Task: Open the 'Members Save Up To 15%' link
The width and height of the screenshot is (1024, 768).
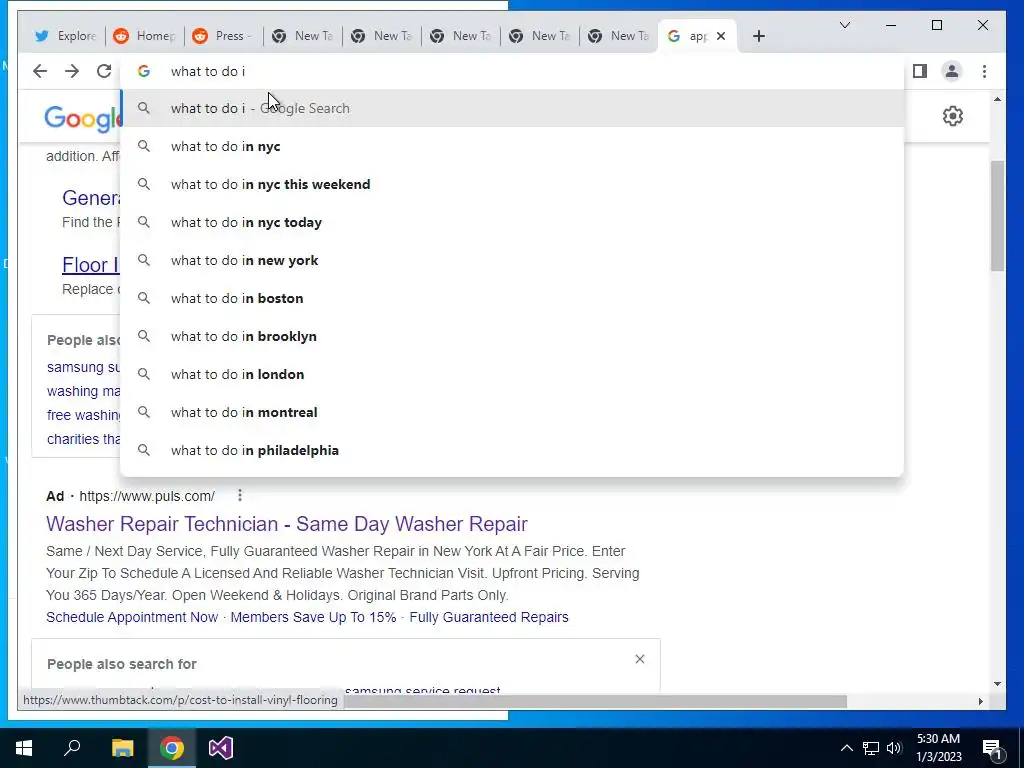Action: point(313,617)
